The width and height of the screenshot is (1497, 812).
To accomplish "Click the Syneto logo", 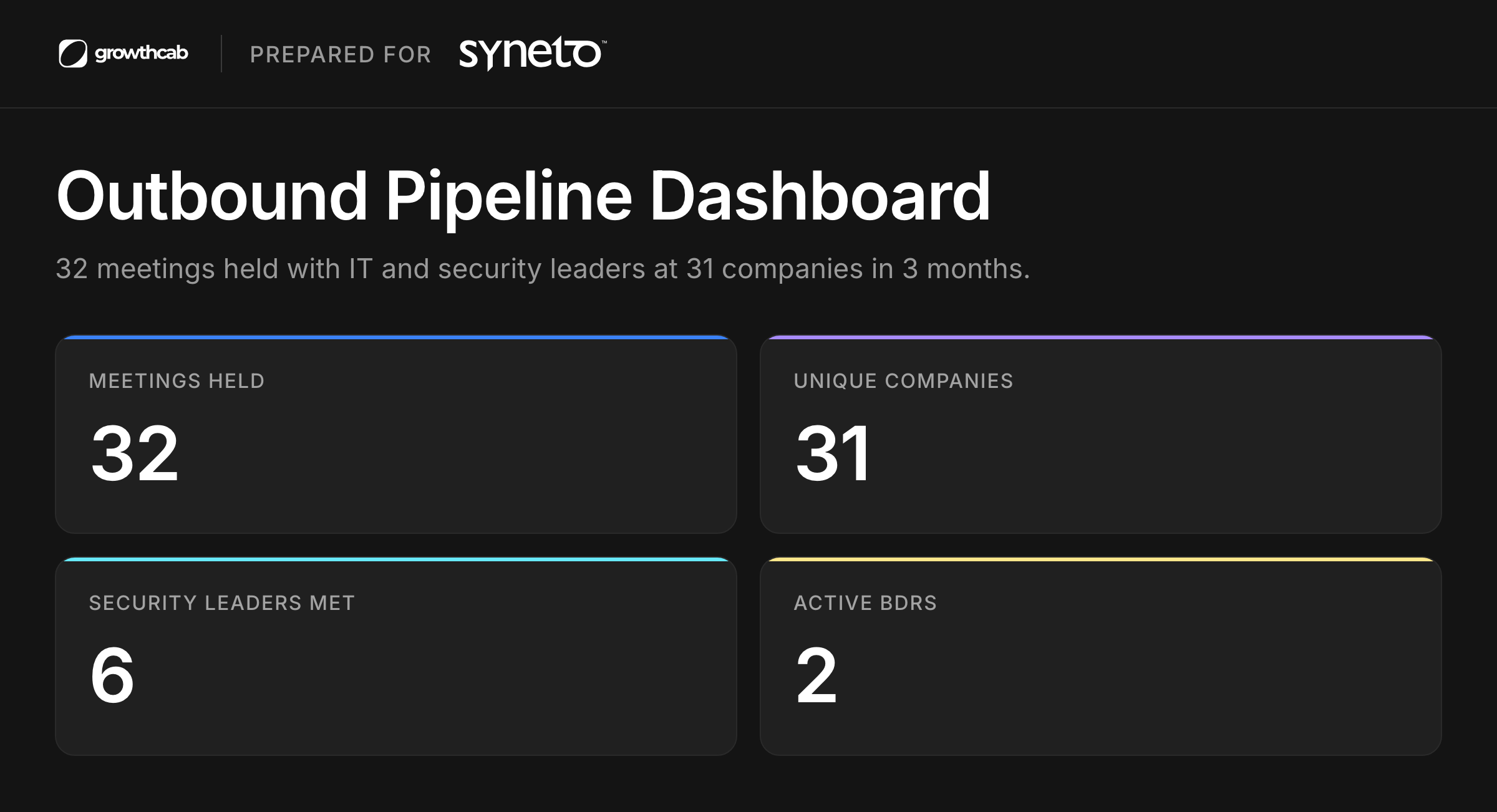I will (x=533, y=54).
